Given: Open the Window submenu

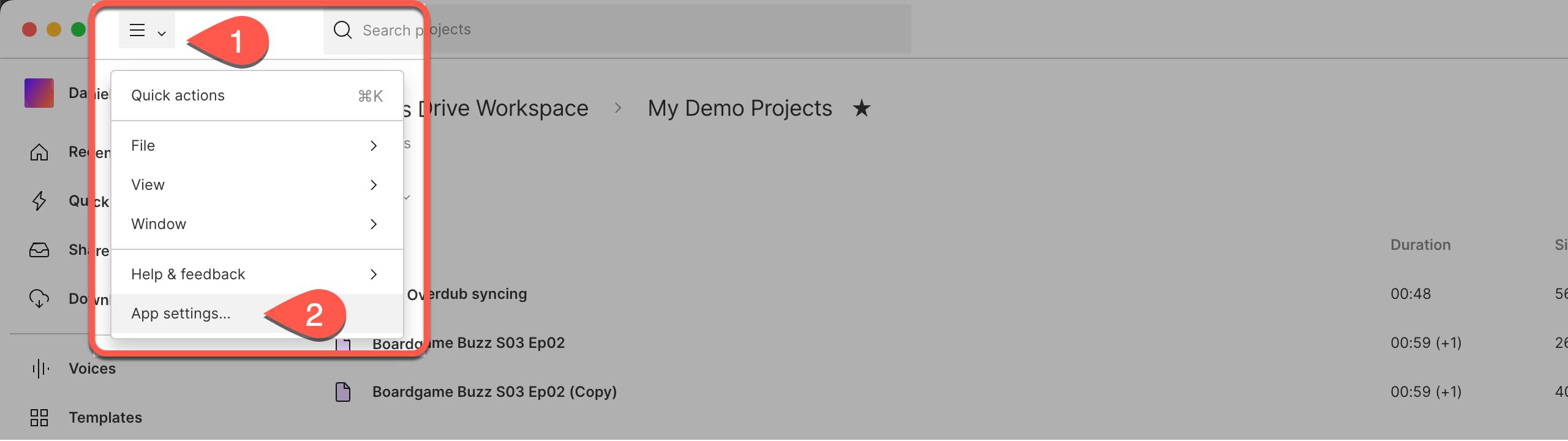Looking at the screenshot, I should (257, 224).
